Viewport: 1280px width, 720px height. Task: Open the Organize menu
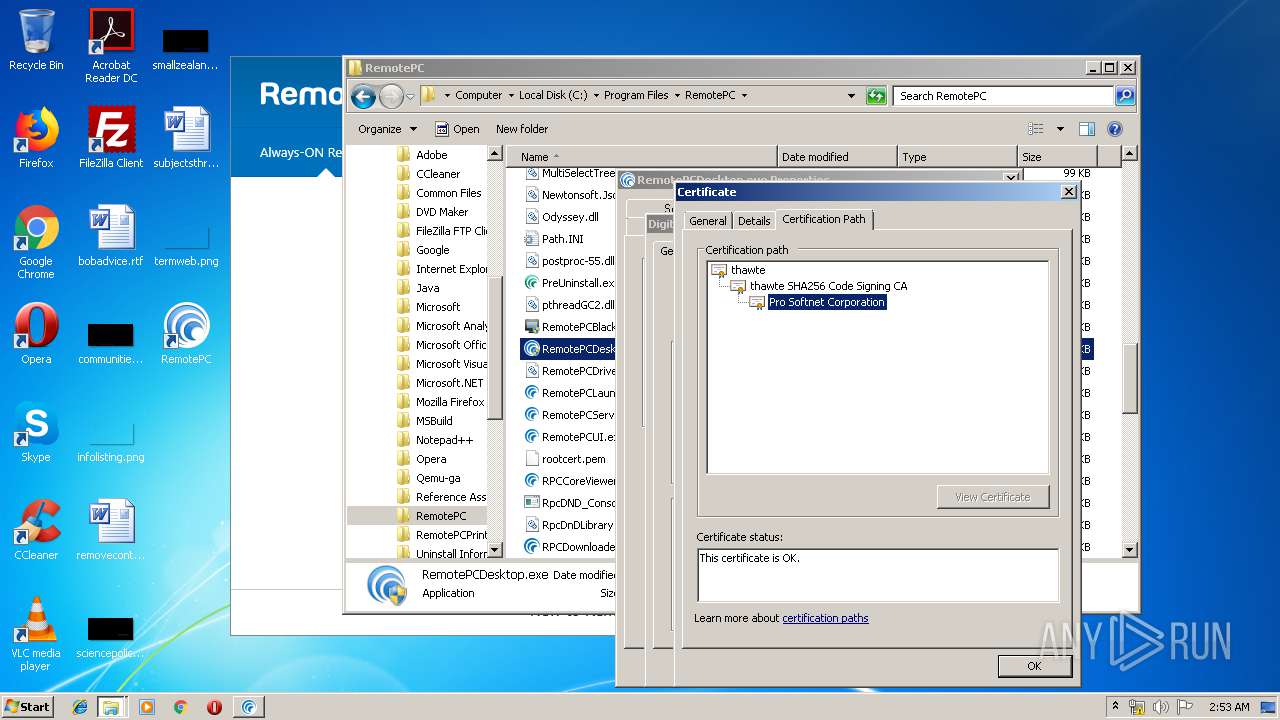[x=387, y=129]
